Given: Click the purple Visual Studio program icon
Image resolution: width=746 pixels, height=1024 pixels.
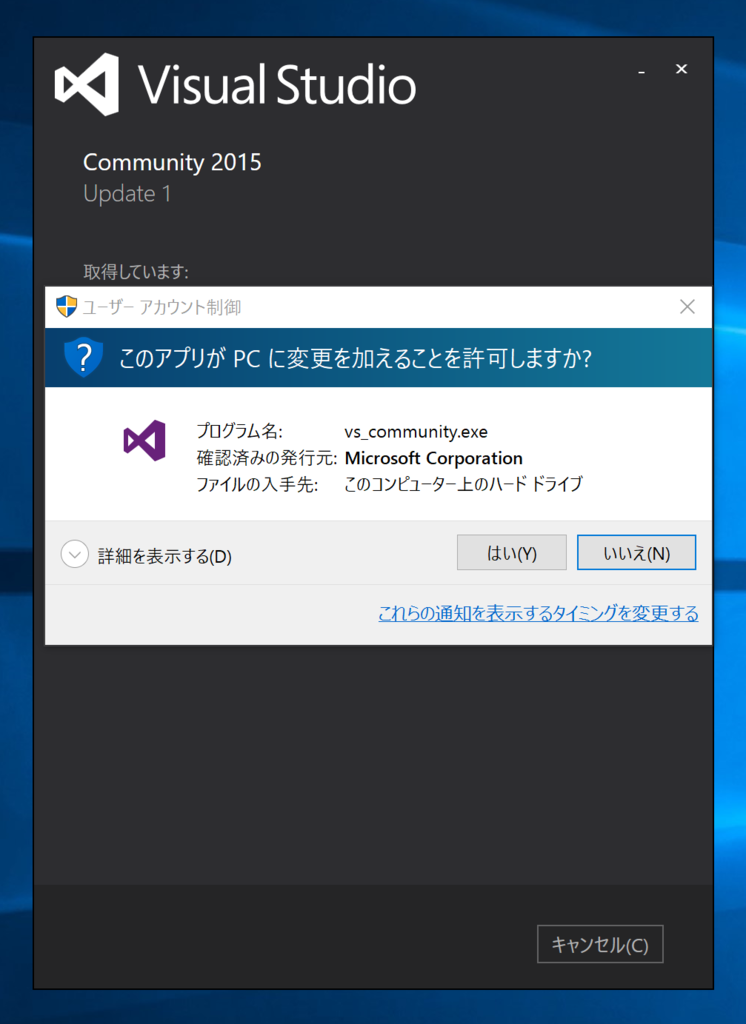Looking at the screenshot, I should (x=144, y=441).
